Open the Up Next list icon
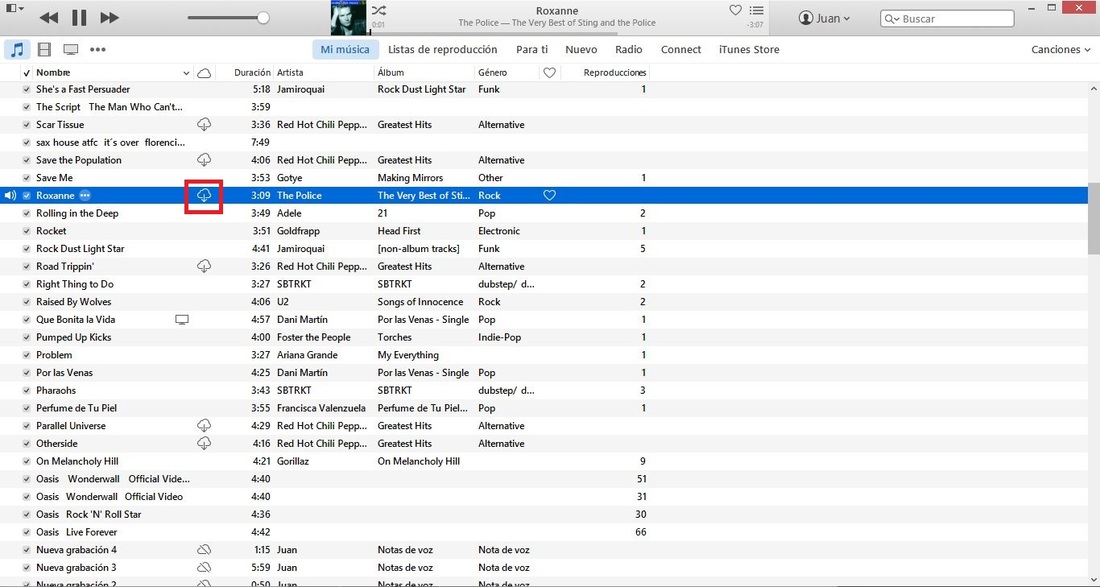Screen dimensions: 1100x587 (756, 10)
